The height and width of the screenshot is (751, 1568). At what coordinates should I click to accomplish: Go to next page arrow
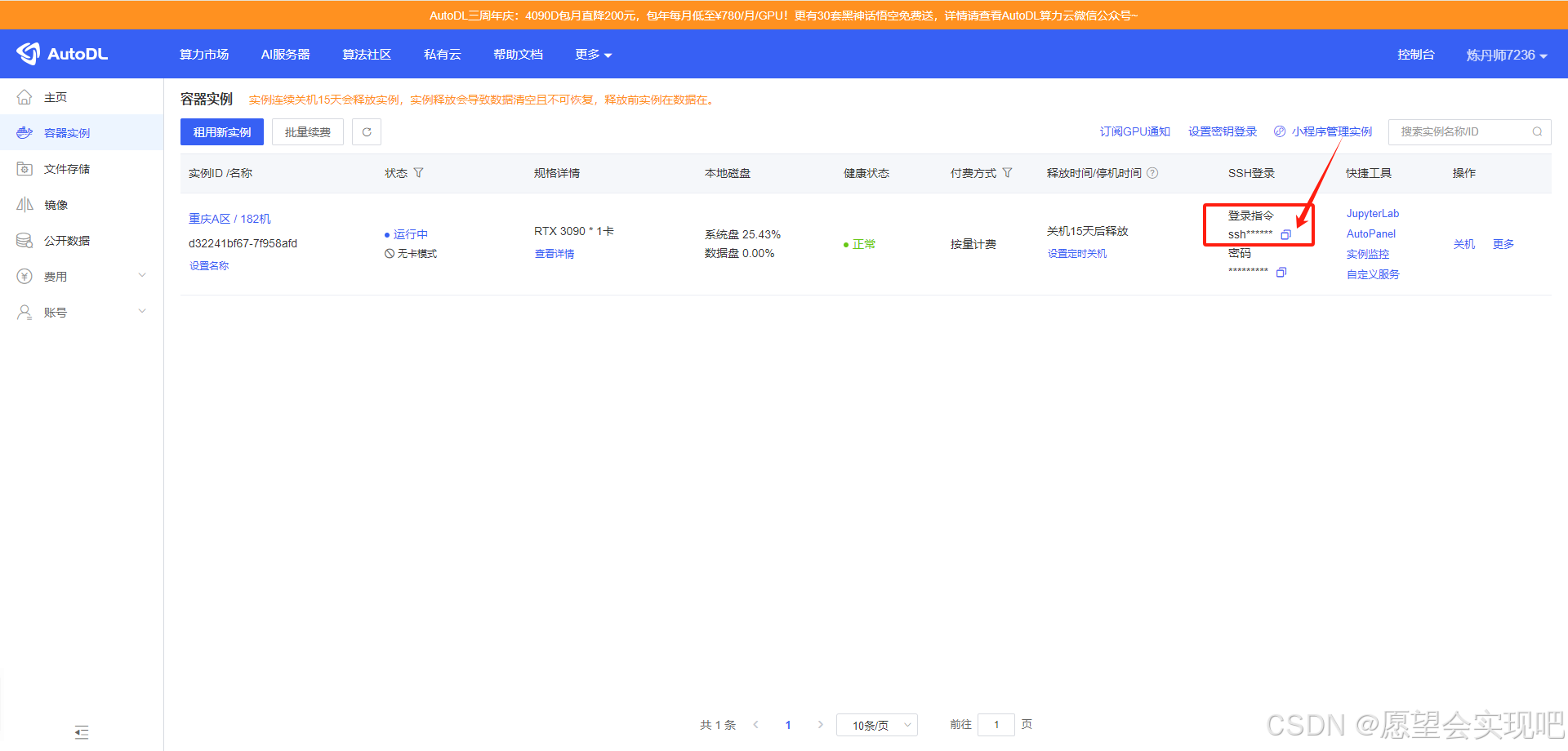coord(820,725)
